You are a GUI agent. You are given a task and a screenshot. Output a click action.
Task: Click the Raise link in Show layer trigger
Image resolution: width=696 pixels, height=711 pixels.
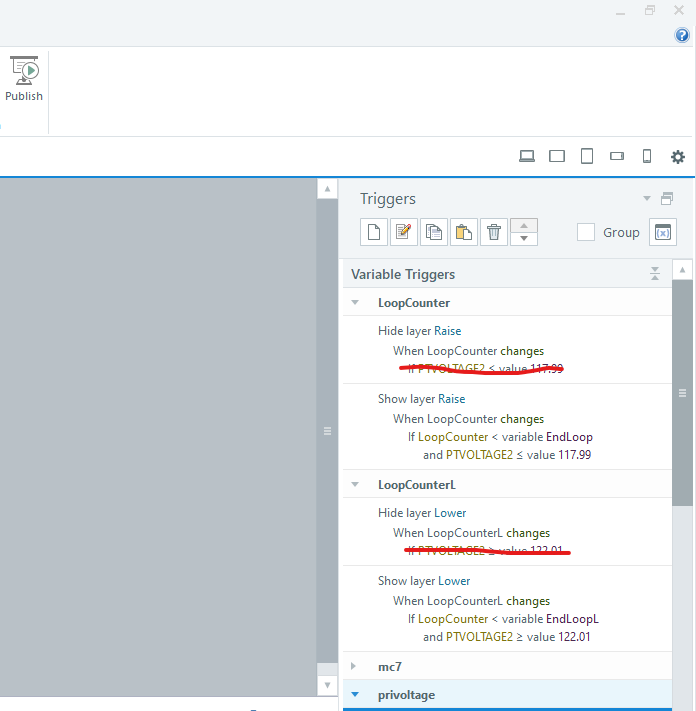(x=452, y=399)
